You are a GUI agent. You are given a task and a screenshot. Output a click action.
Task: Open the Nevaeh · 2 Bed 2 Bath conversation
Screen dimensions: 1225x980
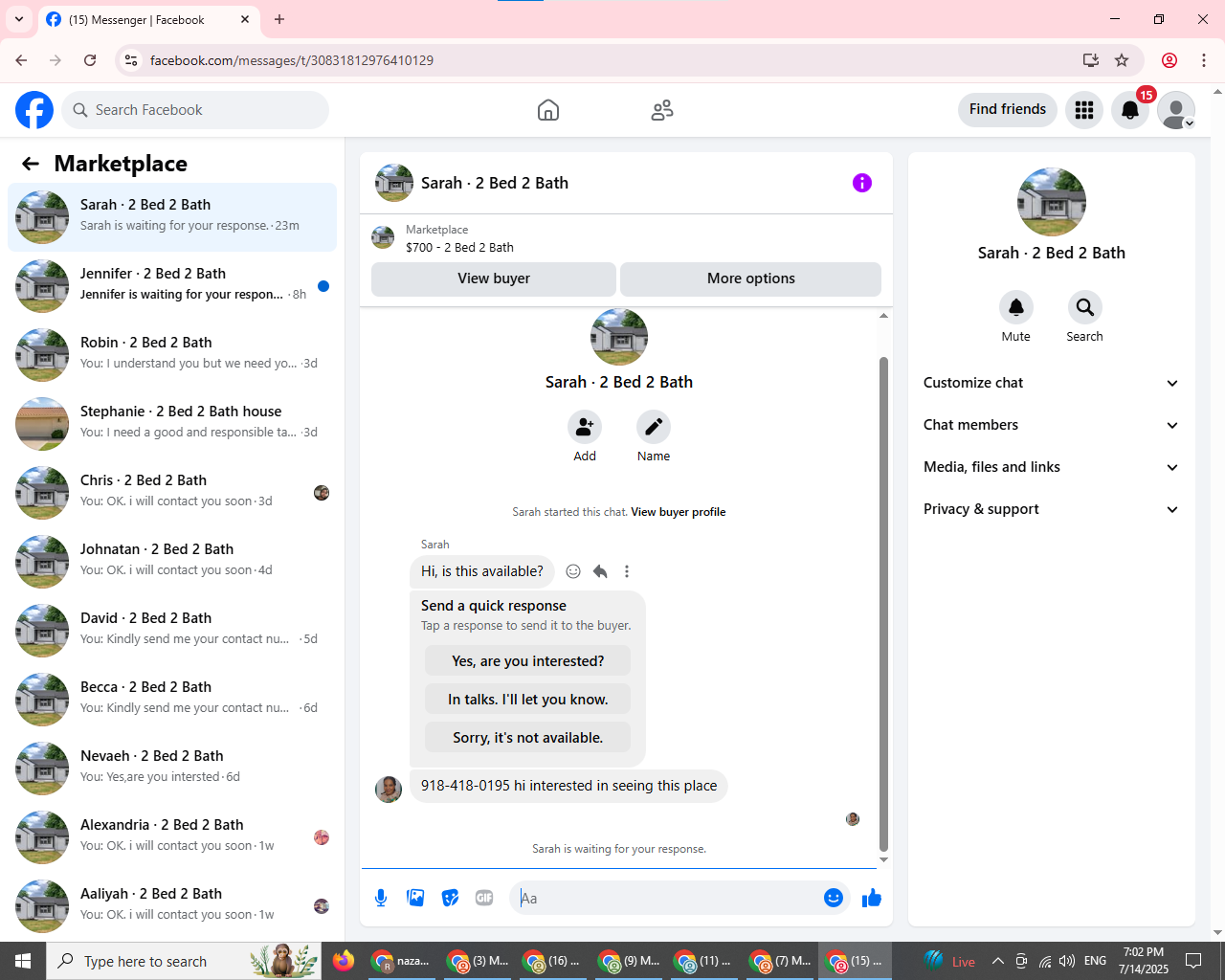pyautogui.click(x=172, y=768)
